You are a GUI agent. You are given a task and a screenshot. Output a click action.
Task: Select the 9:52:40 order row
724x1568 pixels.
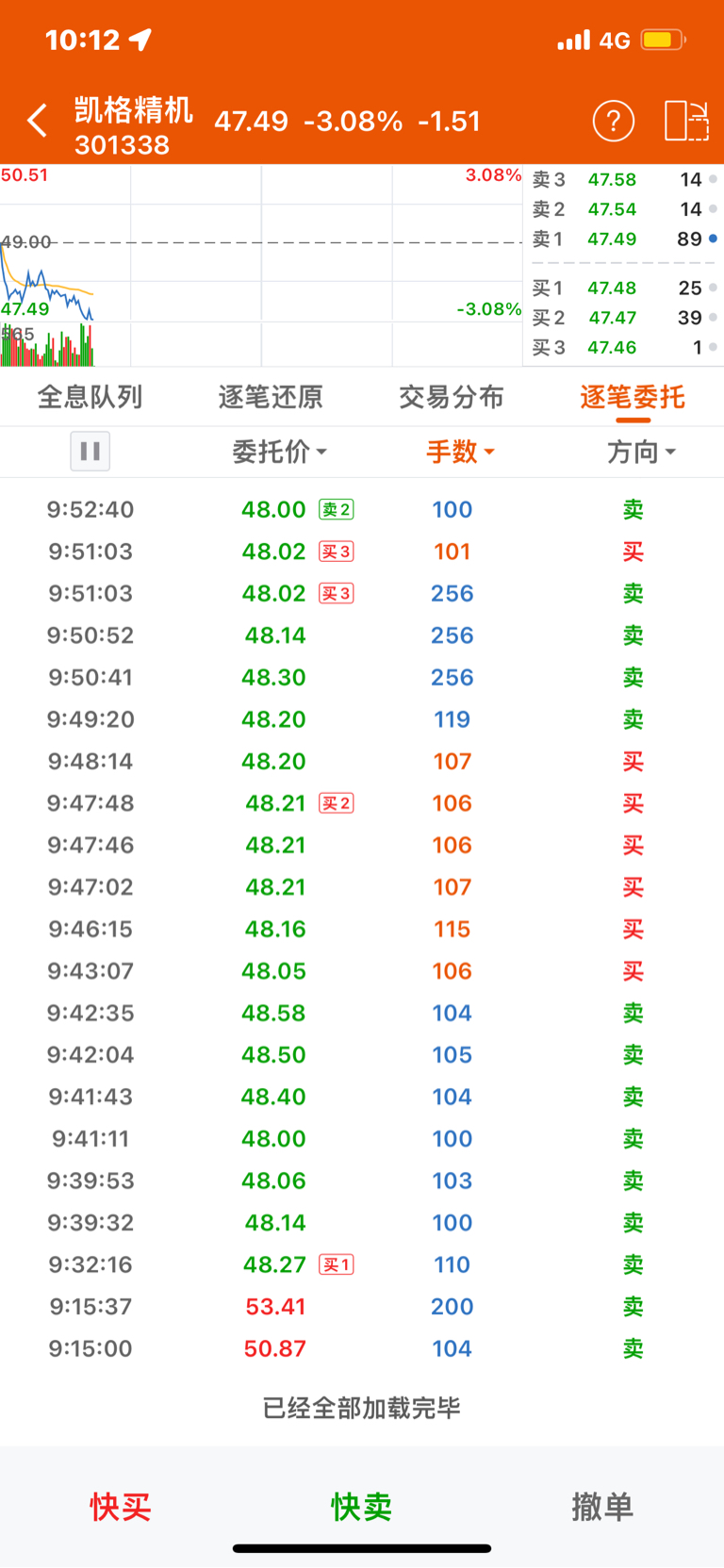362,509
